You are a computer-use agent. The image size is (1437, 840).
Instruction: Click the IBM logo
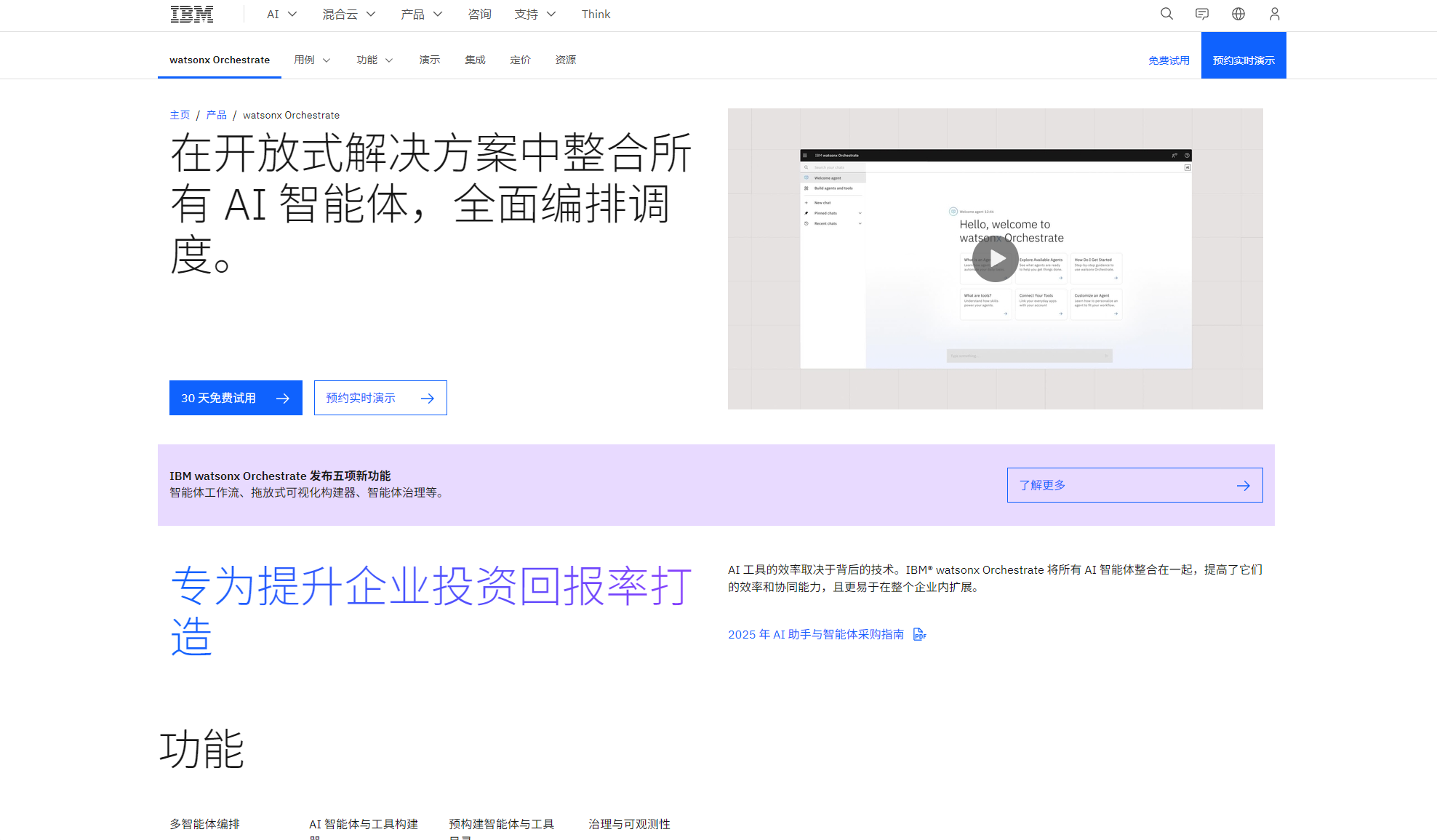[x=191, y=13]
